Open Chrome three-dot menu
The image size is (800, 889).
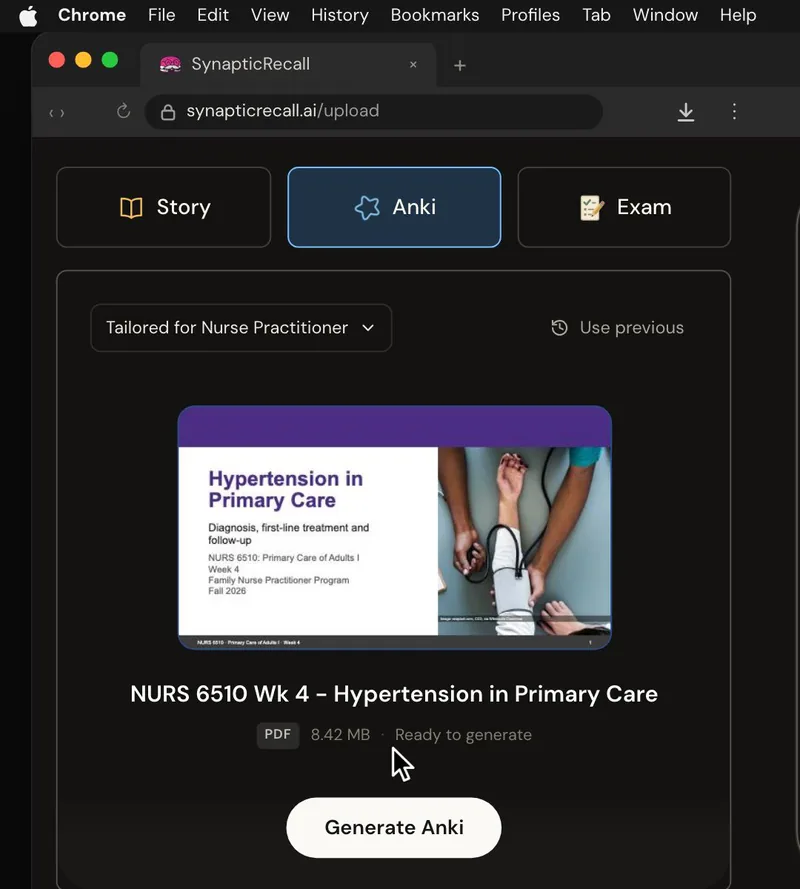(734, 111)
